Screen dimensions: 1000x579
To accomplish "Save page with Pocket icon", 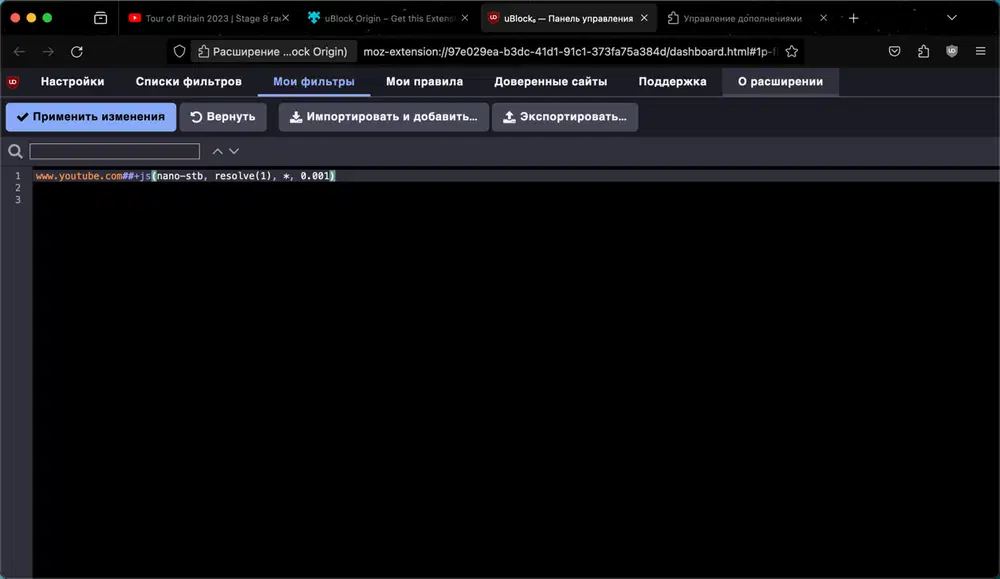I will click(894, 52).
